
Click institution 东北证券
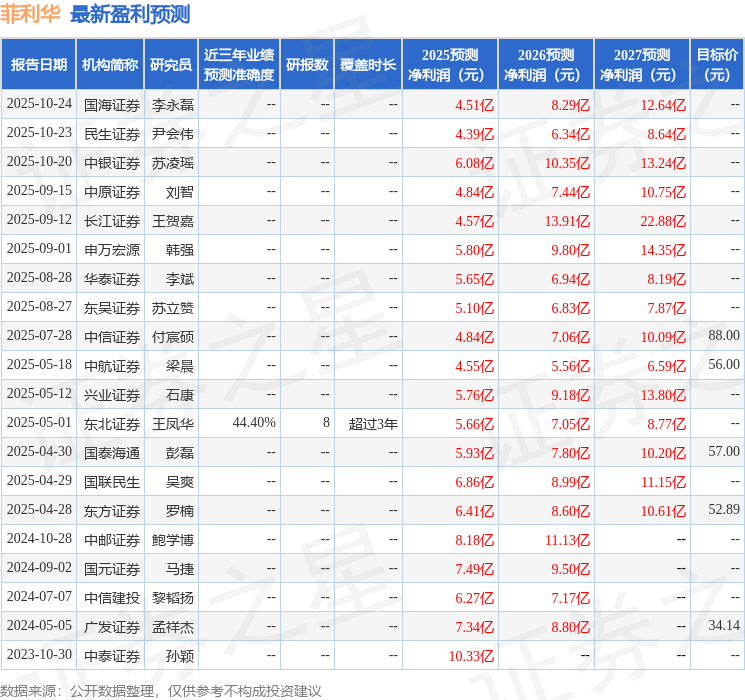[112, 423]
